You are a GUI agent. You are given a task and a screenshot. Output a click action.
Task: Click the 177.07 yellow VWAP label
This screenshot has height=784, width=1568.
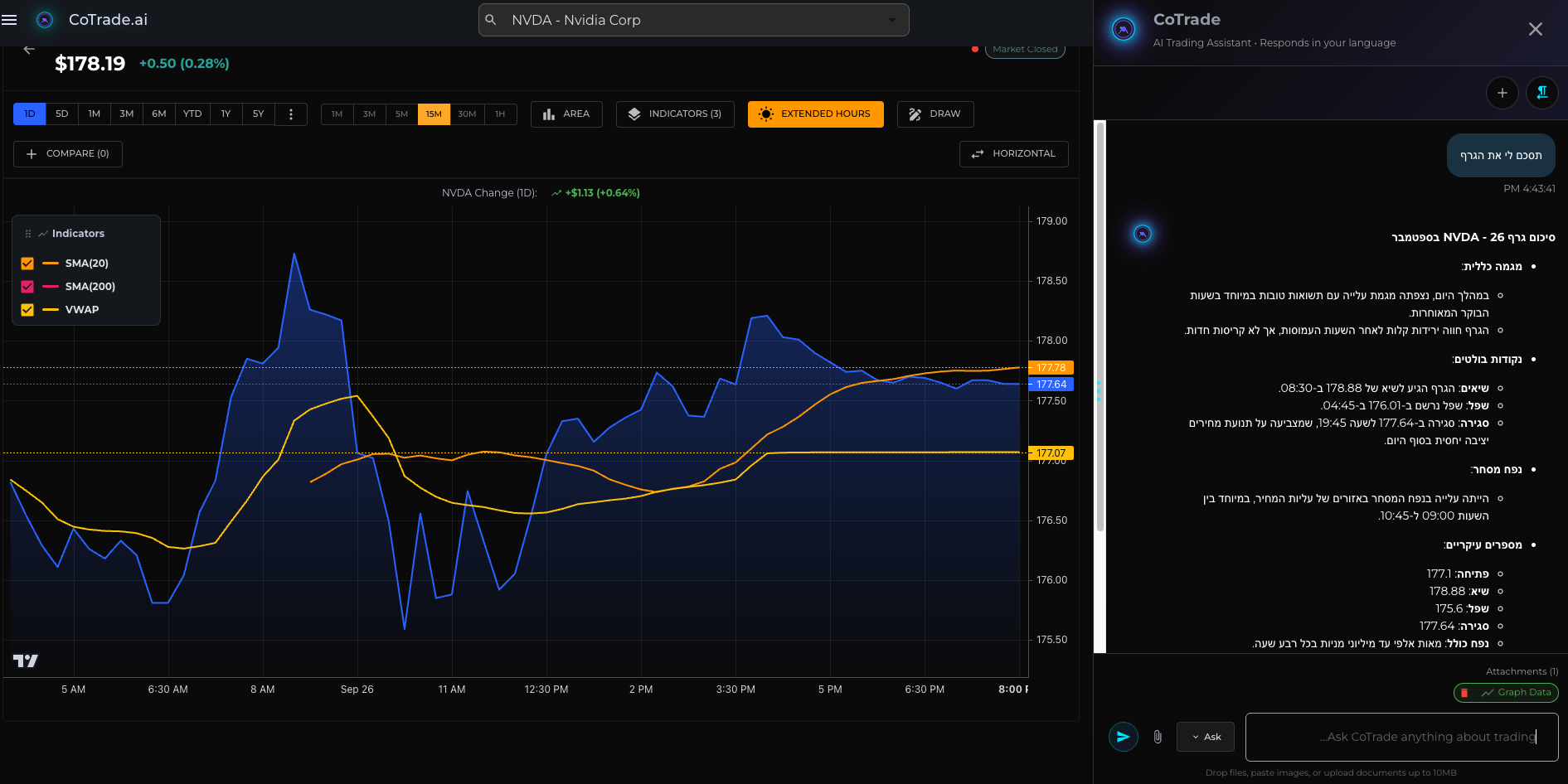click(x=1051, y=453)
